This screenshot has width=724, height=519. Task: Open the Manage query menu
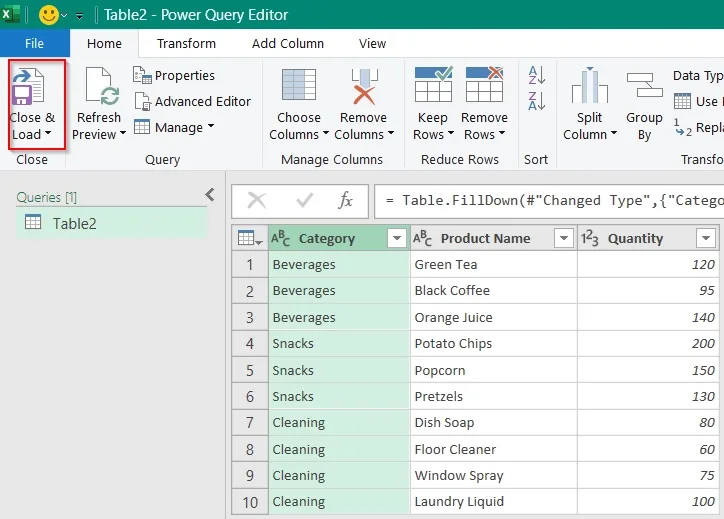tap(174, 127)
